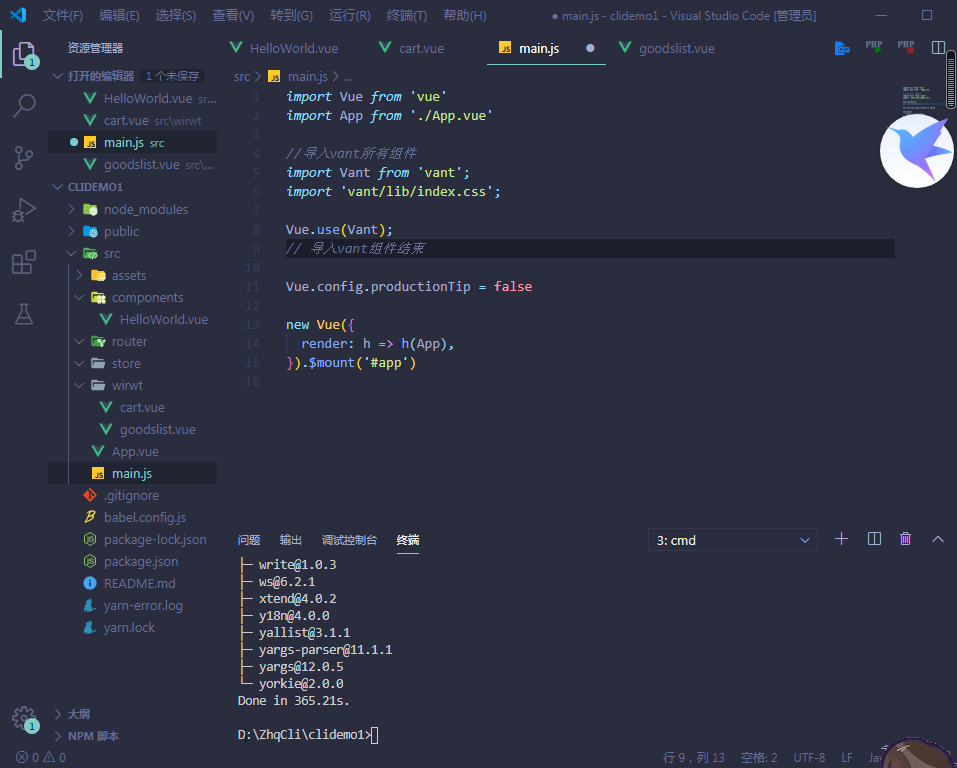The height and width of the screenshot is (768, 957).
Task: Expand the NPM 脚本 section
Action: coord(57,736)
